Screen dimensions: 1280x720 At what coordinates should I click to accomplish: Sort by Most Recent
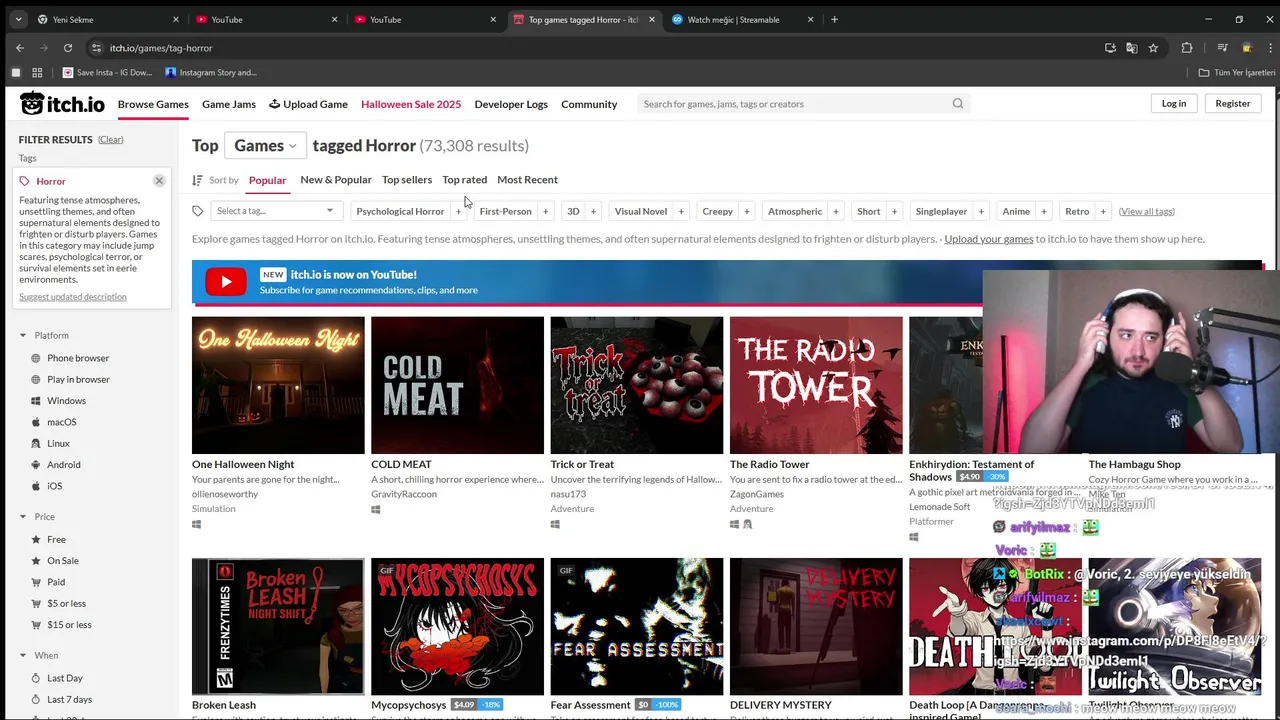tap(527, 180)
